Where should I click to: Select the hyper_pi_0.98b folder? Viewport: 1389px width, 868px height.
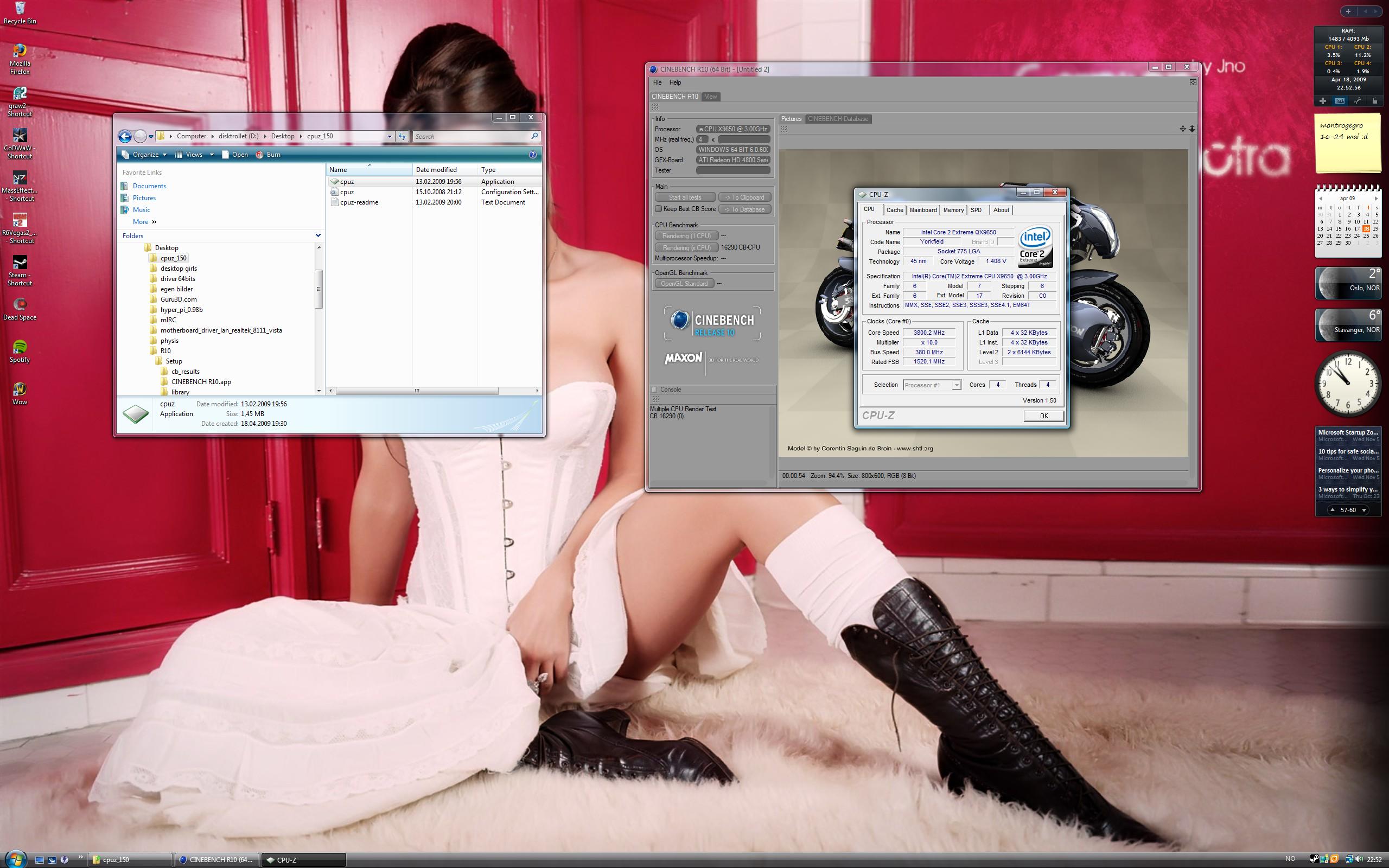[181, 309]
